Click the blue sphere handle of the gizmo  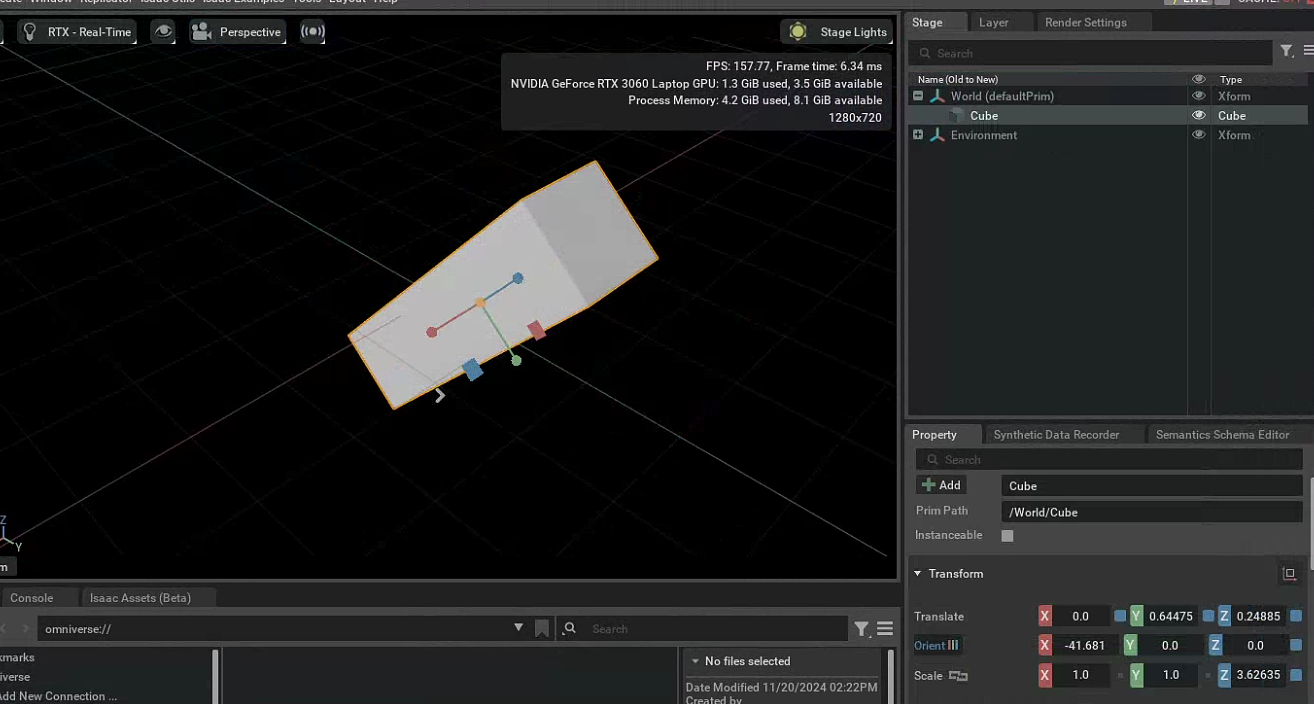click(x=518, y=278)
